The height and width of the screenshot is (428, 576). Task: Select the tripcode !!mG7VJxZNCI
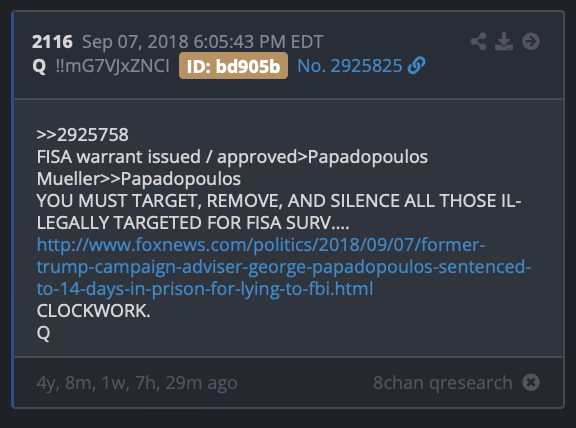pos(112,66)
